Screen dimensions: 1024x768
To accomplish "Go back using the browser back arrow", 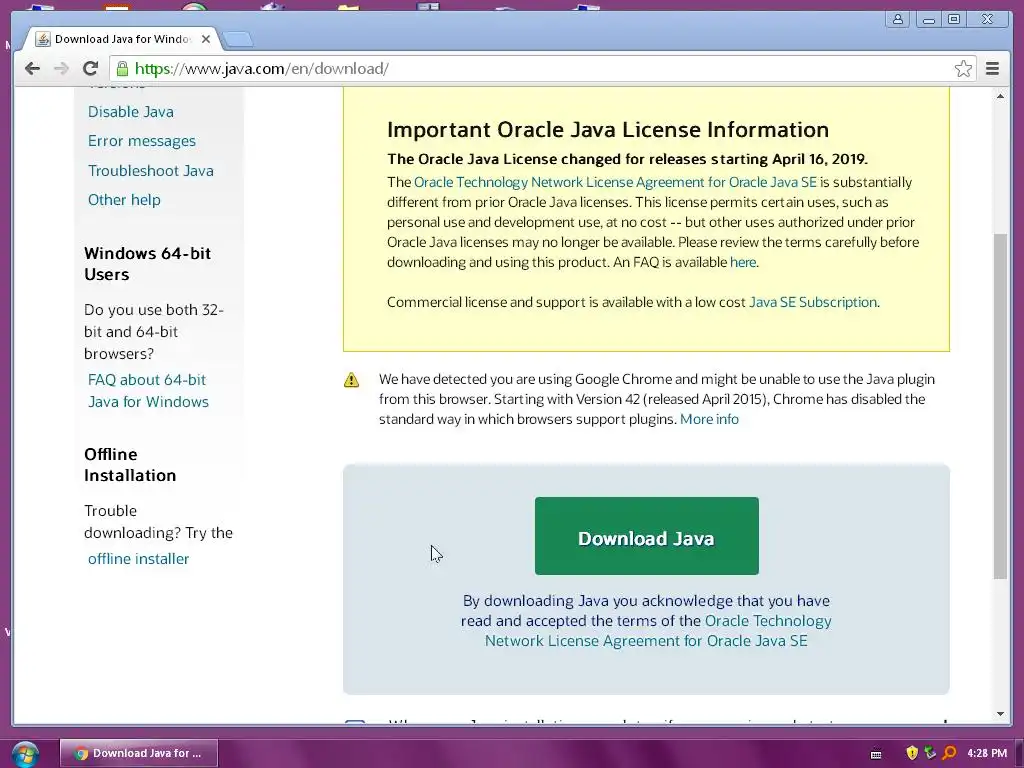I will [x=32, y=69].
